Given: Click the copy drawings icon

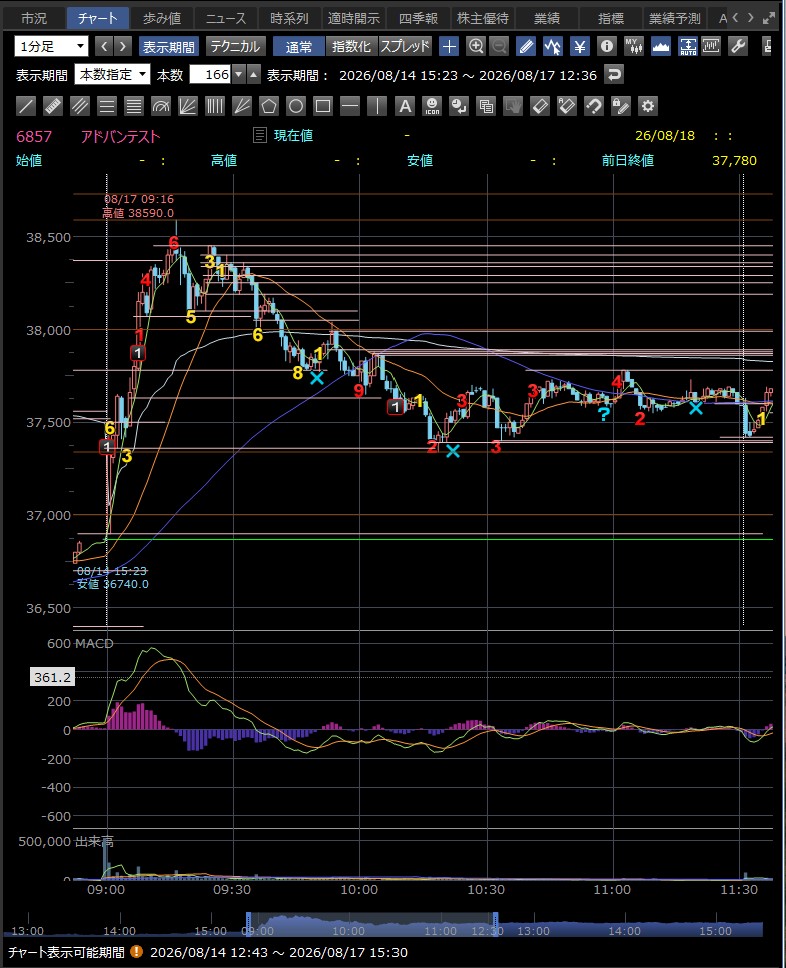Looking at the screenshot, I should click(486, 106).
